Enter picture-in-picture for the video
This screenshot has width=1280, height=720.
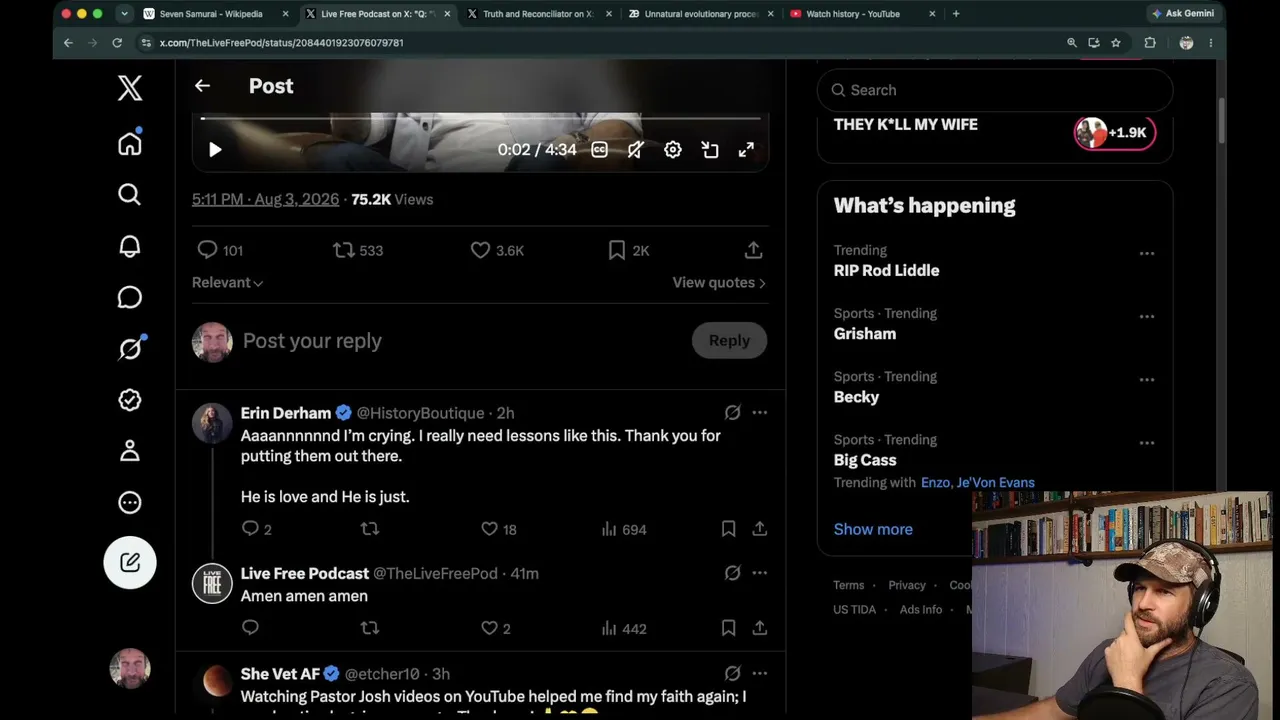click(710, 150)
